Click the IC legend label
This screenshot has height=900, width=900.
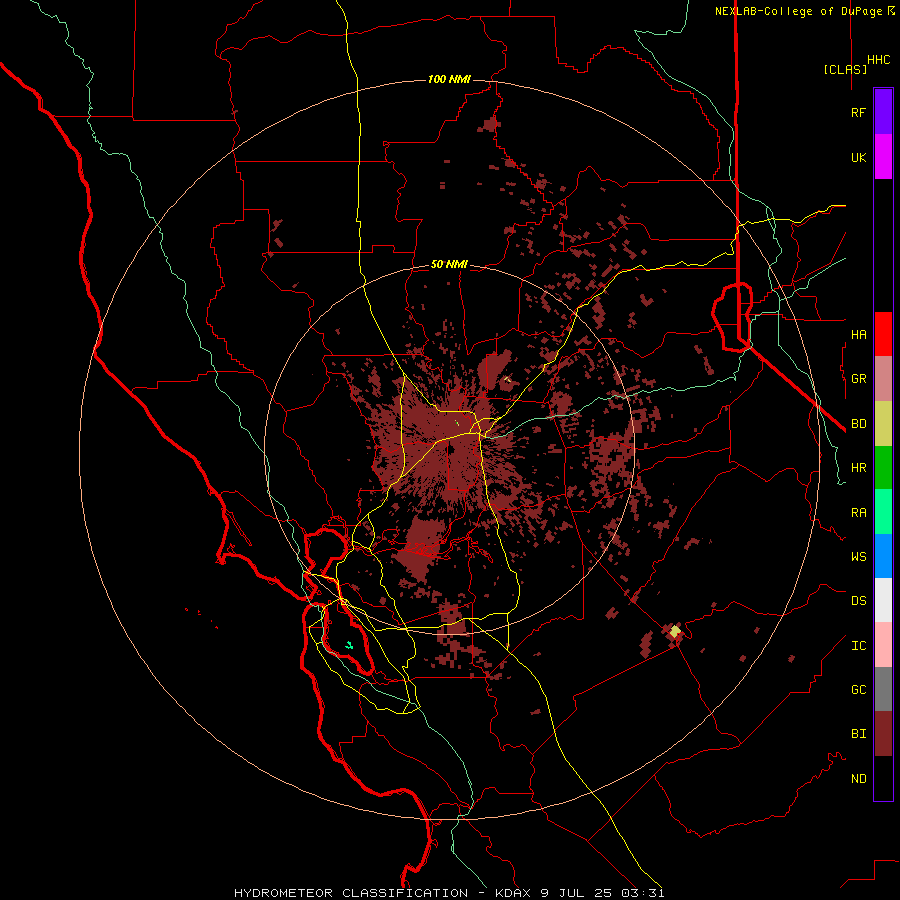858,646
